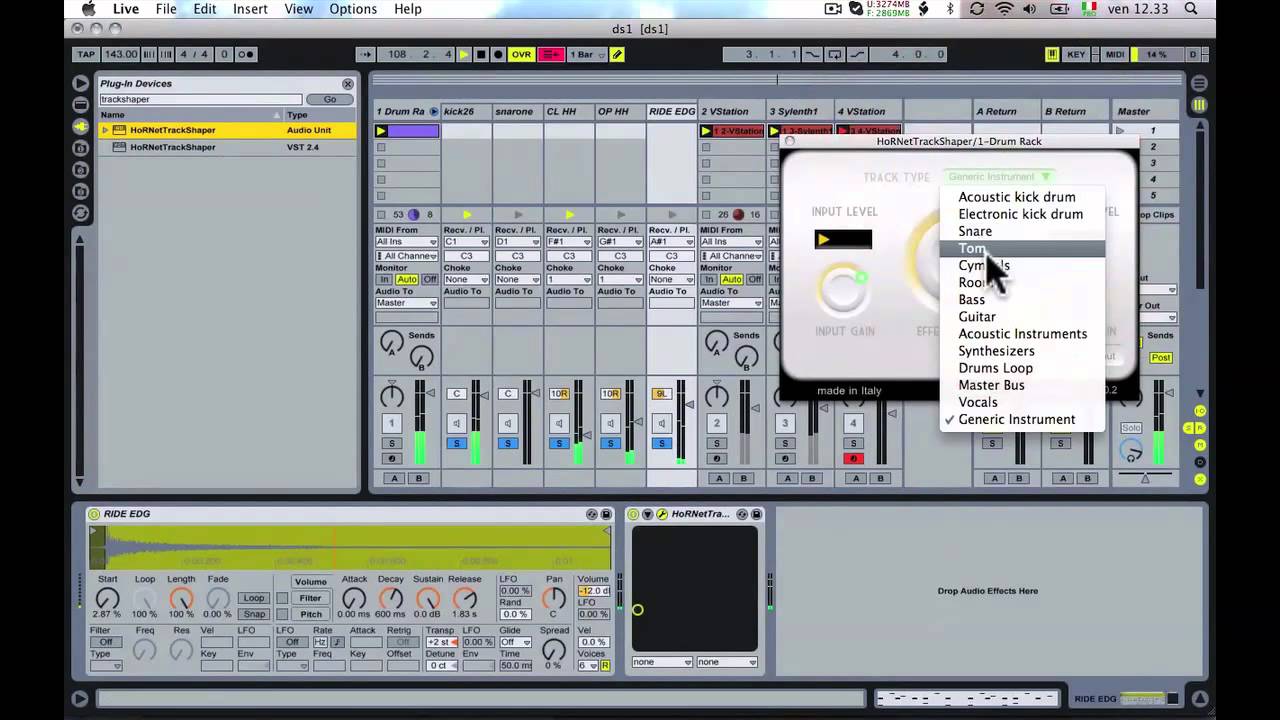The width and height of the screenshot is (1280, 720).
Task: Mute the kick26 chain speaker icon
Action: click(x=457, y=423)
